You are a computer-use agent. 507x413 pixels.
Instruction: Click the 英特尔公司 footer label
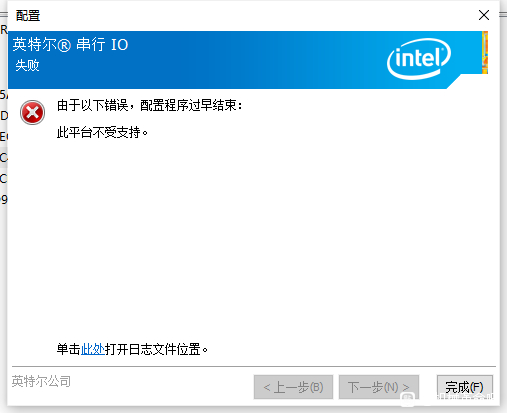pos(41,381)
